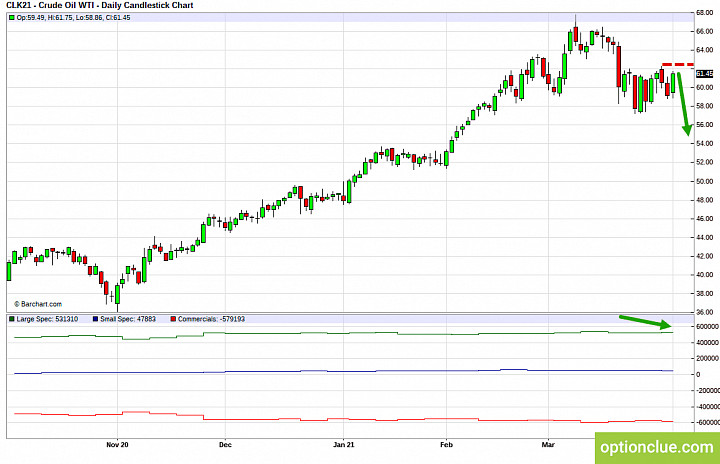Click the 64.00 price axis label
Viewport: 720px width, 464px height.
tap(704, 50)
